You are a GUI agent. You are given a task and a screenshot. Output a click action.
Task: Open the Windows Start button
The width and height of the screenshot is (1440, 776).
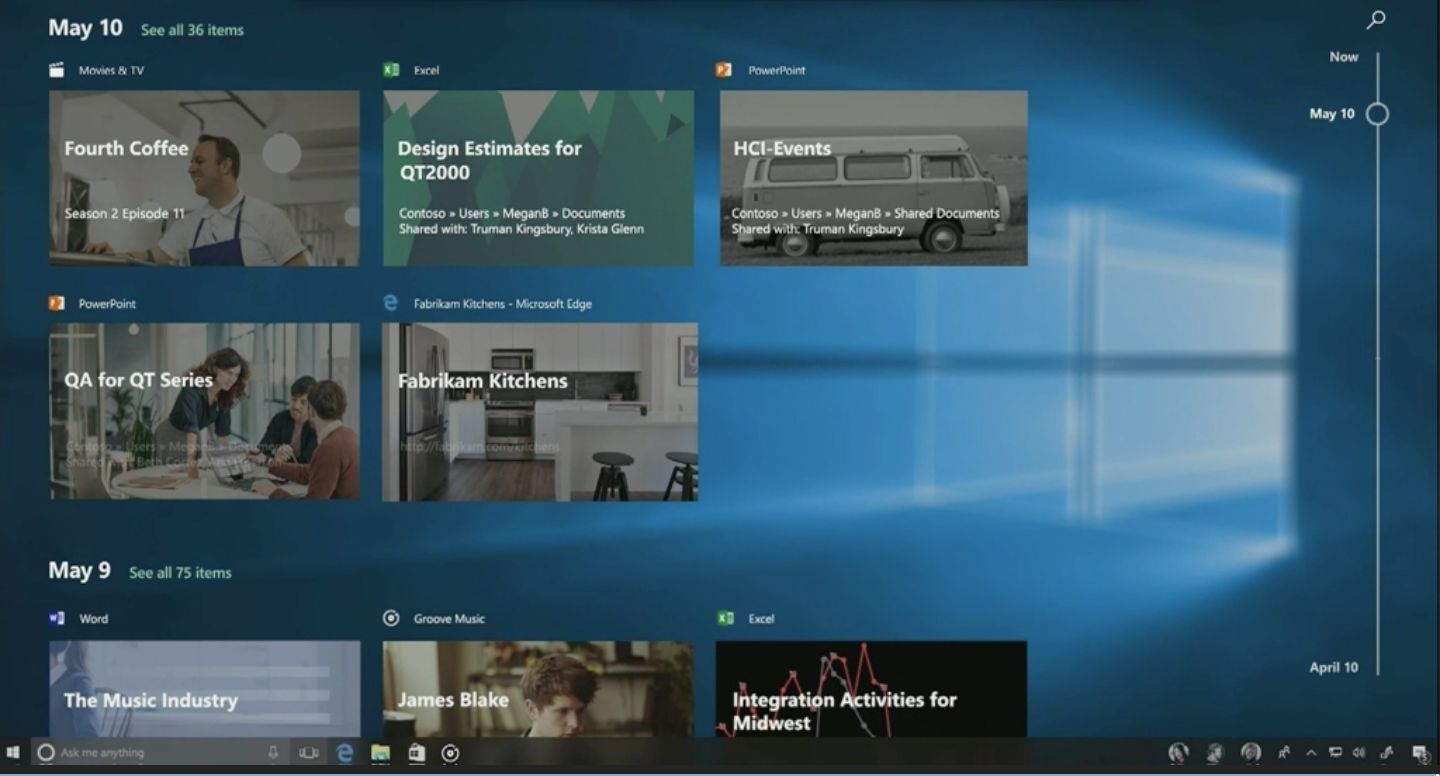coord(13,753)
